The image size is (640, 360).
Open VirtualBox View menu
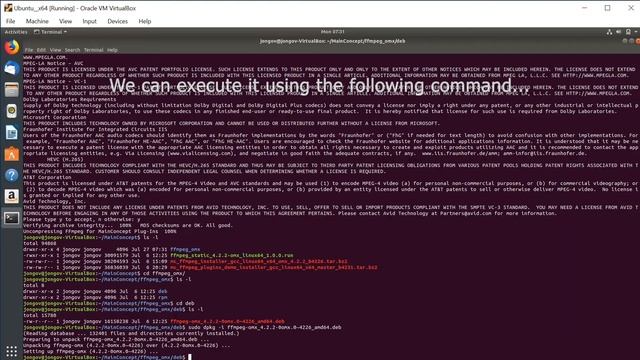[x=65, y=21]
